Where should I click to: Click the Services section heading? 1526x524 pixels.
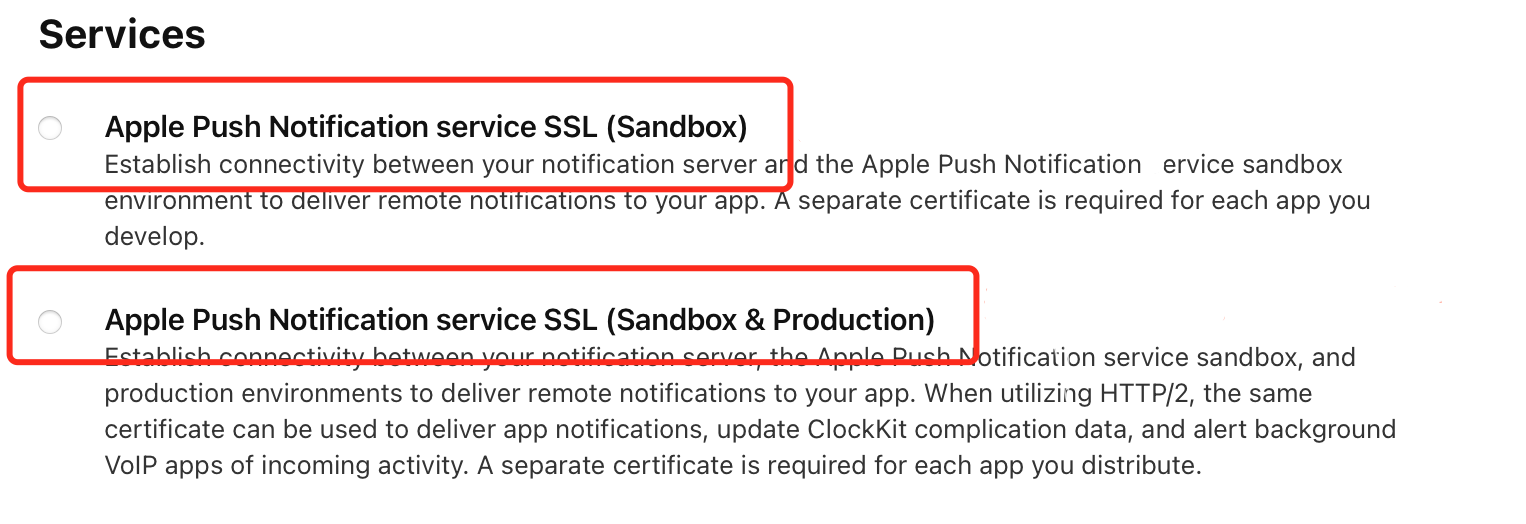tap(122, 34)
